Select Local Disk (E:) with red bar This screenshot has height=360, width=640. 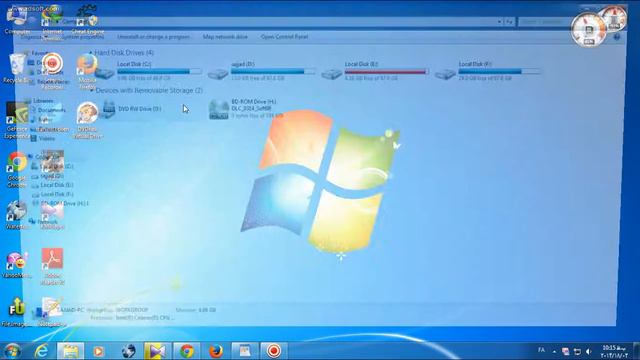click(375, 71)
